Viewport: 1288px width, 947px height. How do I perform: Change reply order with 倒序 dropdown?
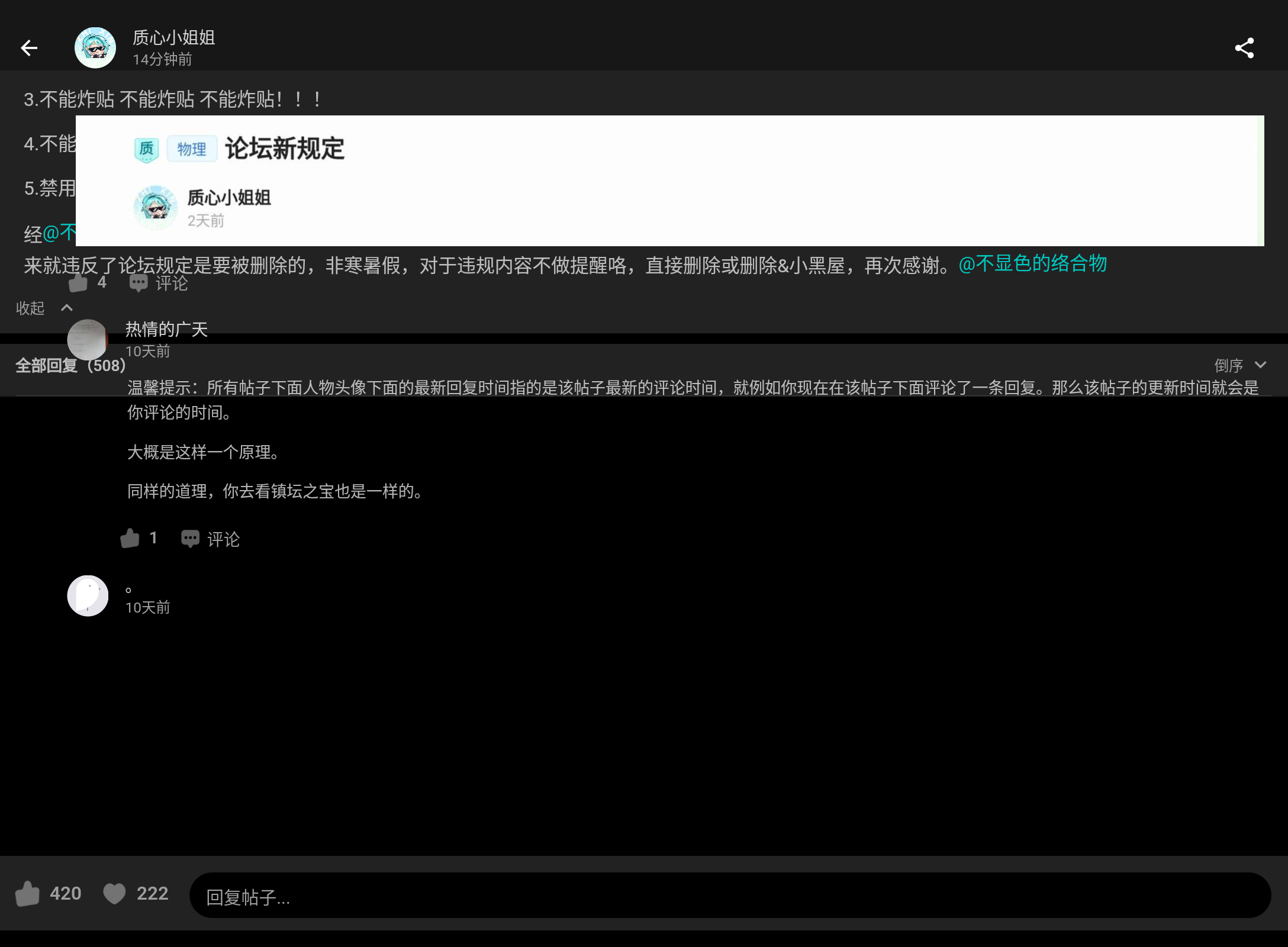click(x=1240, y=365)
